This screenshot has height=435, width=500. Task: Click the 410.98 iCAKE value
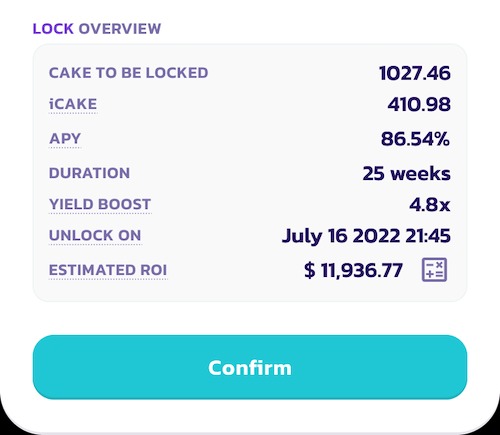point(419,104)
